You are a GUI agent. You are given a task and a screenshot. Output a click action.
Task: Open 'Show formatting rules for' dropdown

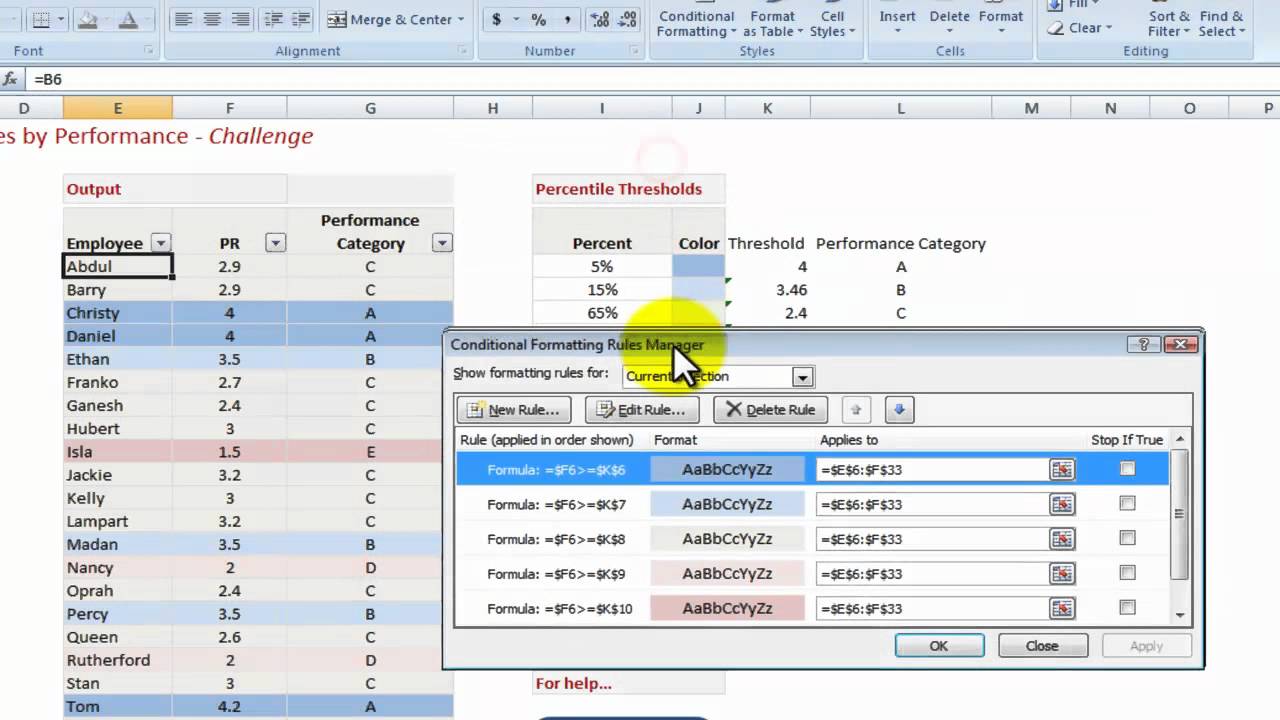[x=802, y=377]
